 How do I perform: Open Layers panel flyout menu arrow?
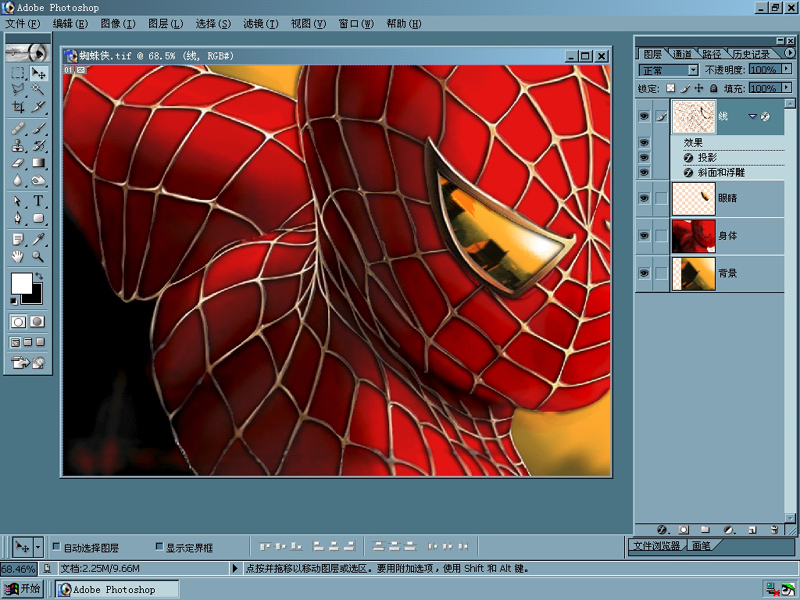[x=790, y=53]
